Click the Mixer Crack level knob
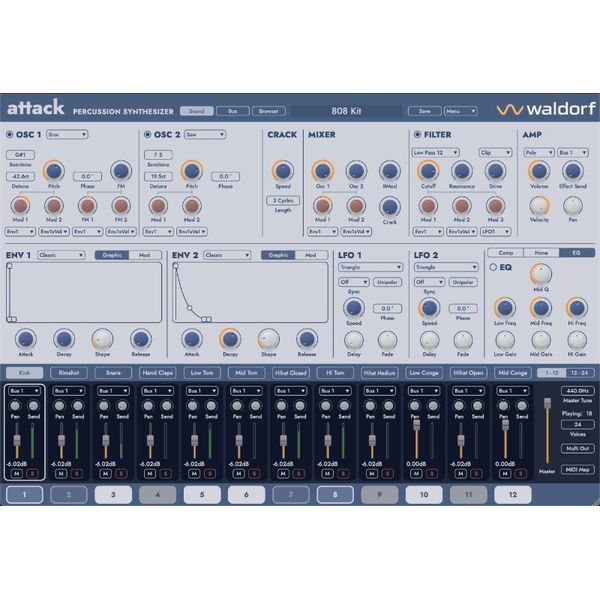 coord(390,207)
